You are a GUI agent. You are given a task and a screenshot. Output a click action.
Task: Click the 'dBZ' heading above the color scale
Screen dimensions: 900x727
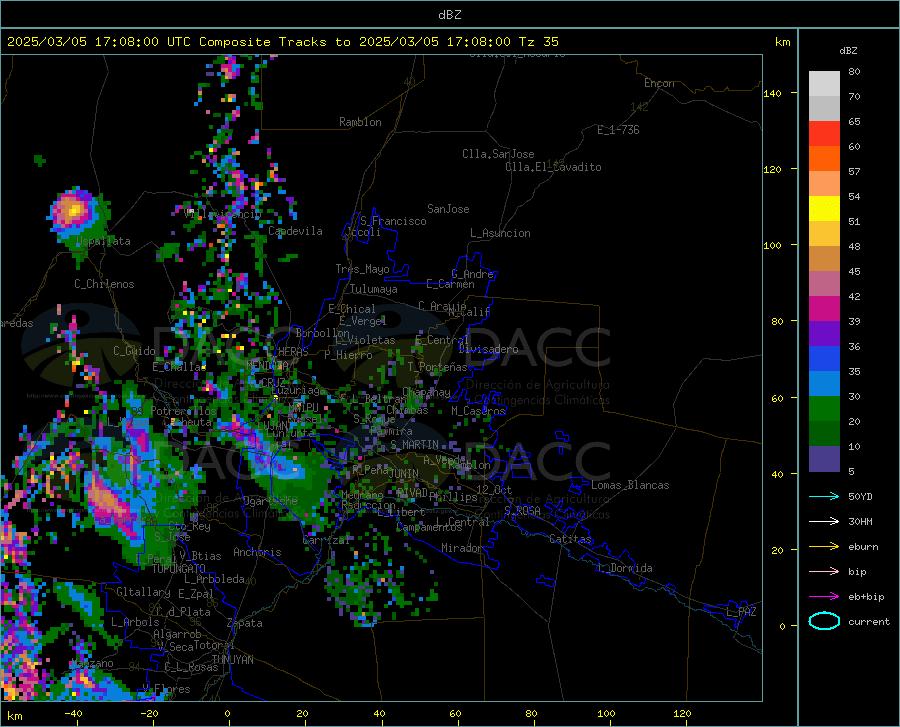[x=848, y=50]
